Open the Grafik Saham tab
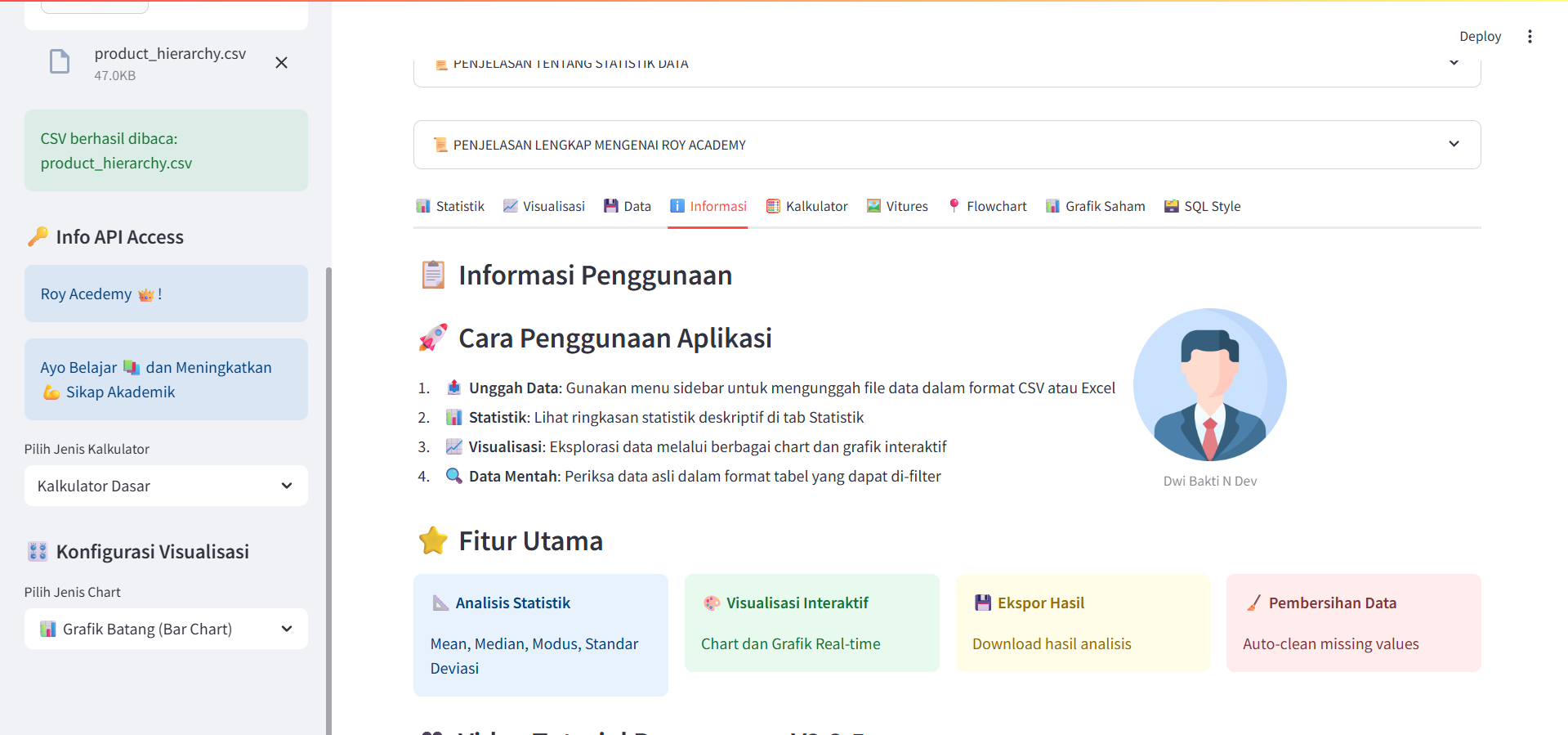 (x=1095, y=206)
